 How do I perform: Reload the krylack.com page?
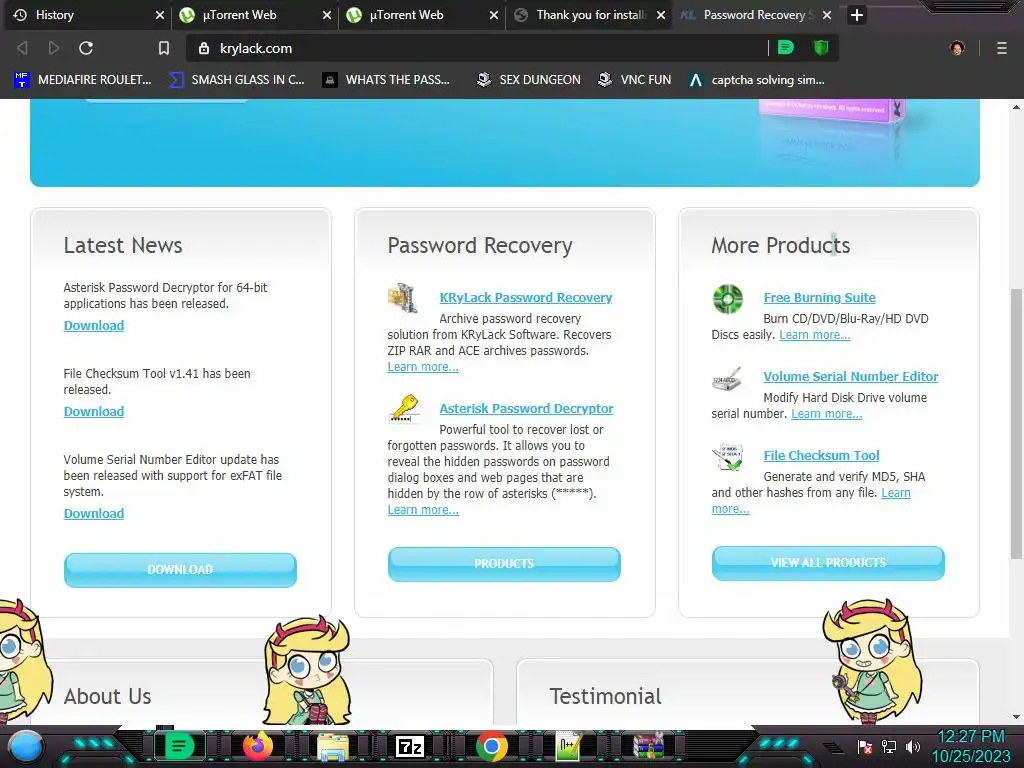coord(86,48)
